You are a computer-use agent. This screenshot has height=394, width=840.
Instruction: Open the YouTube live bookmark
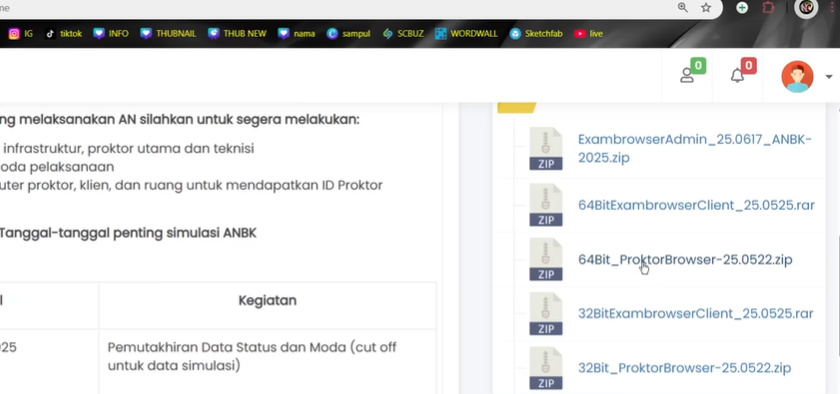(588, 34)
